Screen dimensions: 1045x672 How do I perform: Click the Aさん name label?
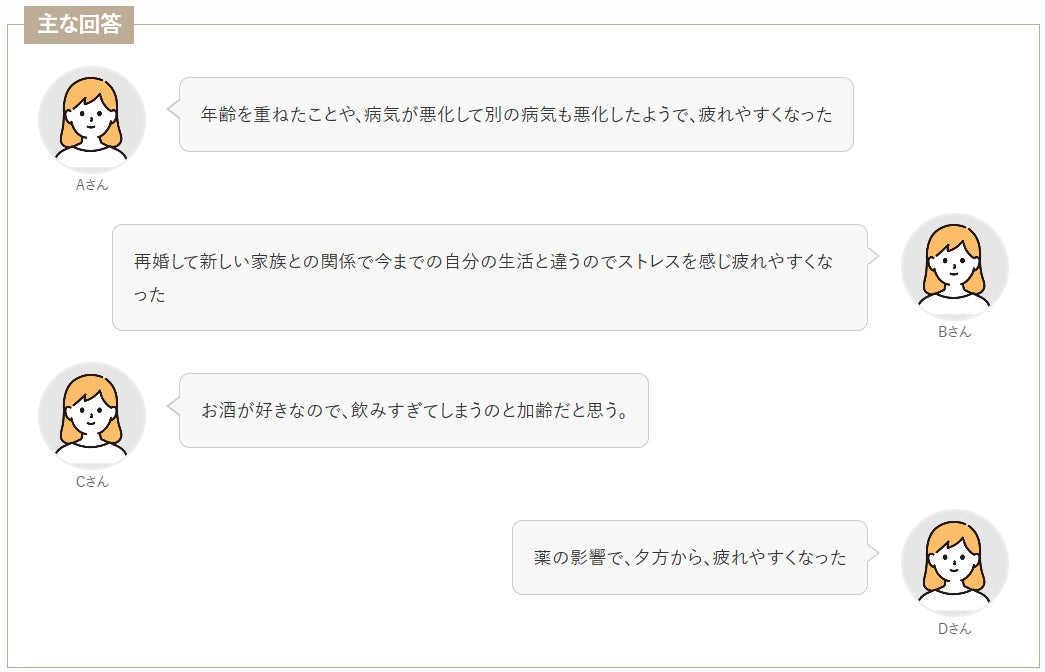(x=92, y=185)
